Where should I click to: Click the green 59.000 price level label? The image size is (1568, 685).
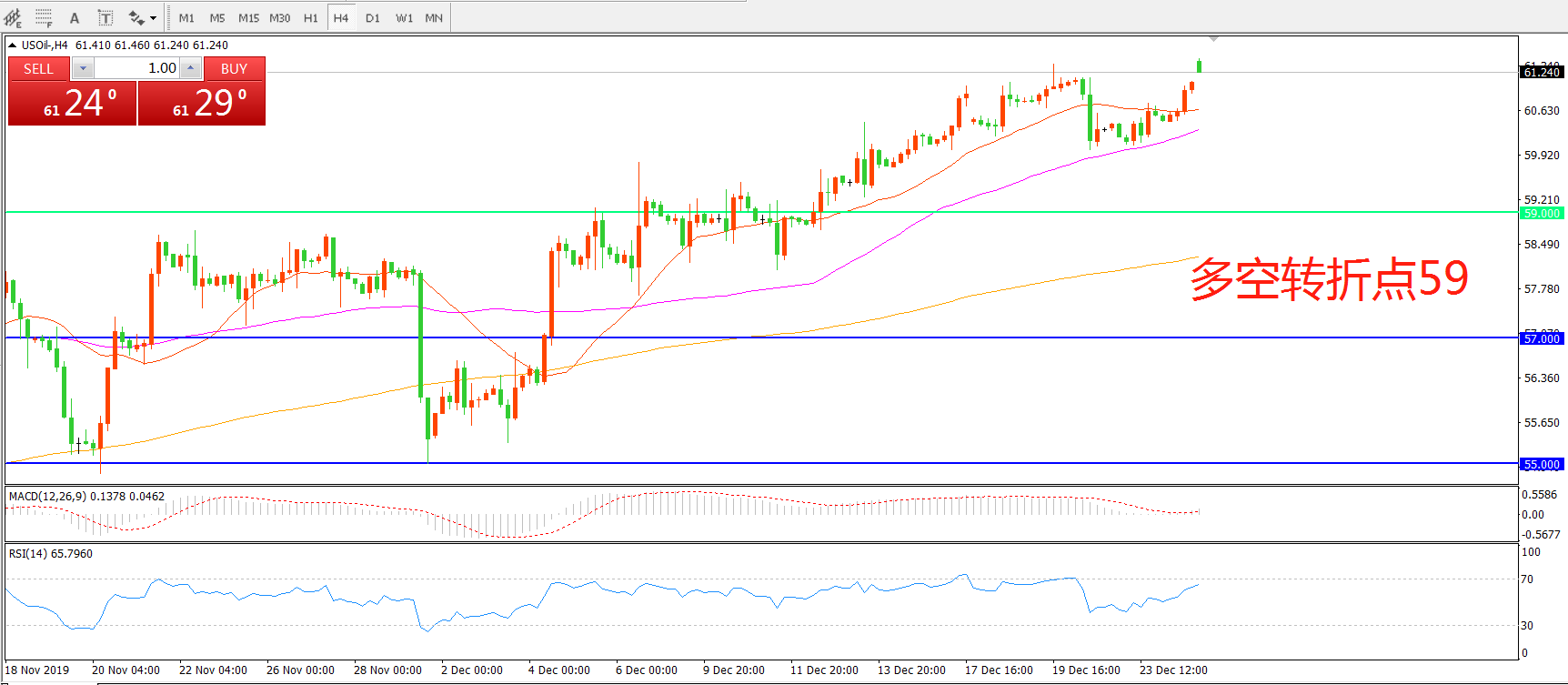coord(1542,213)
